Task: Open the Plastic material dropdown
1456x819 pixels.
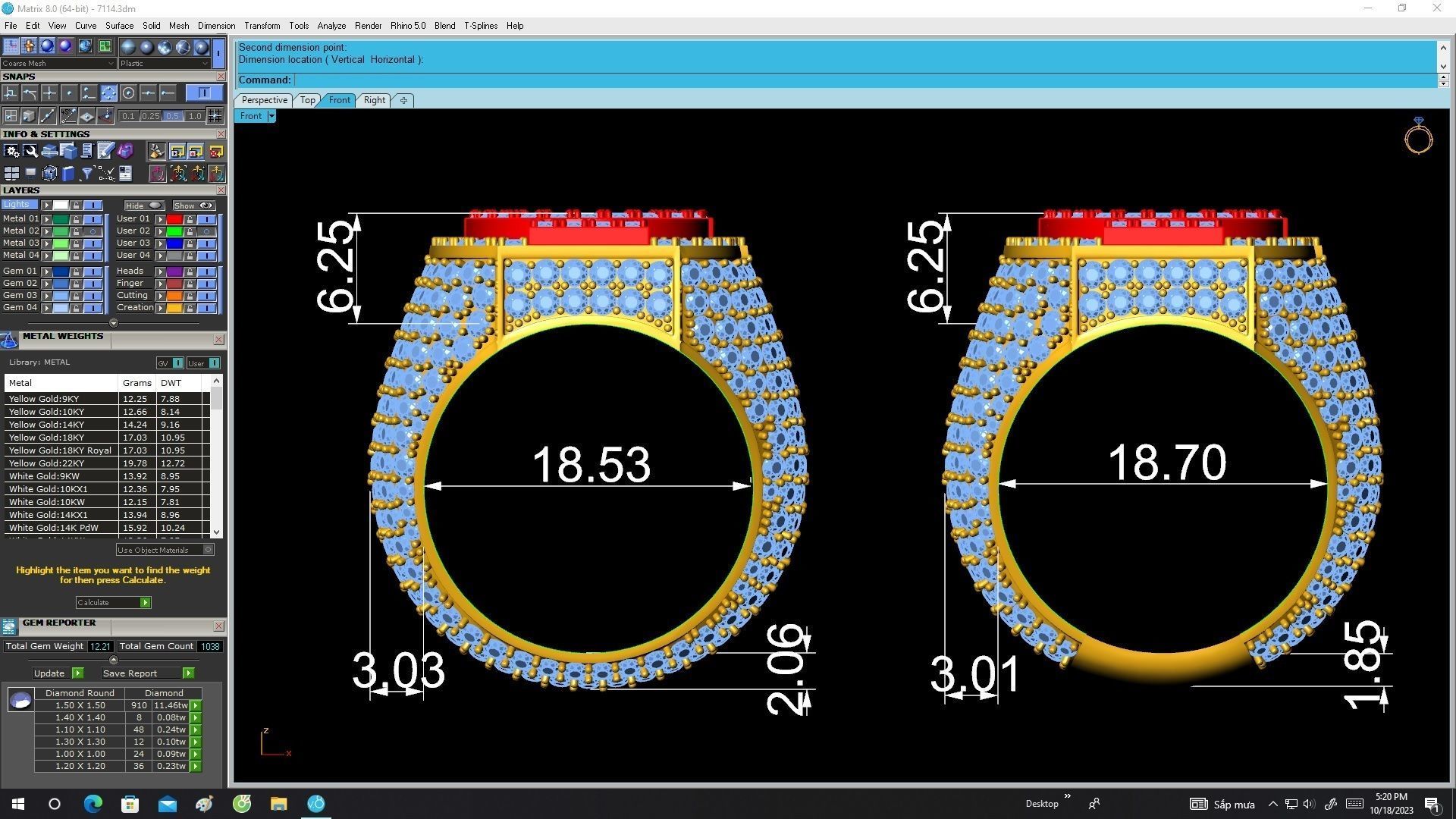Action: pyautogui.click(x=164, y=64)
